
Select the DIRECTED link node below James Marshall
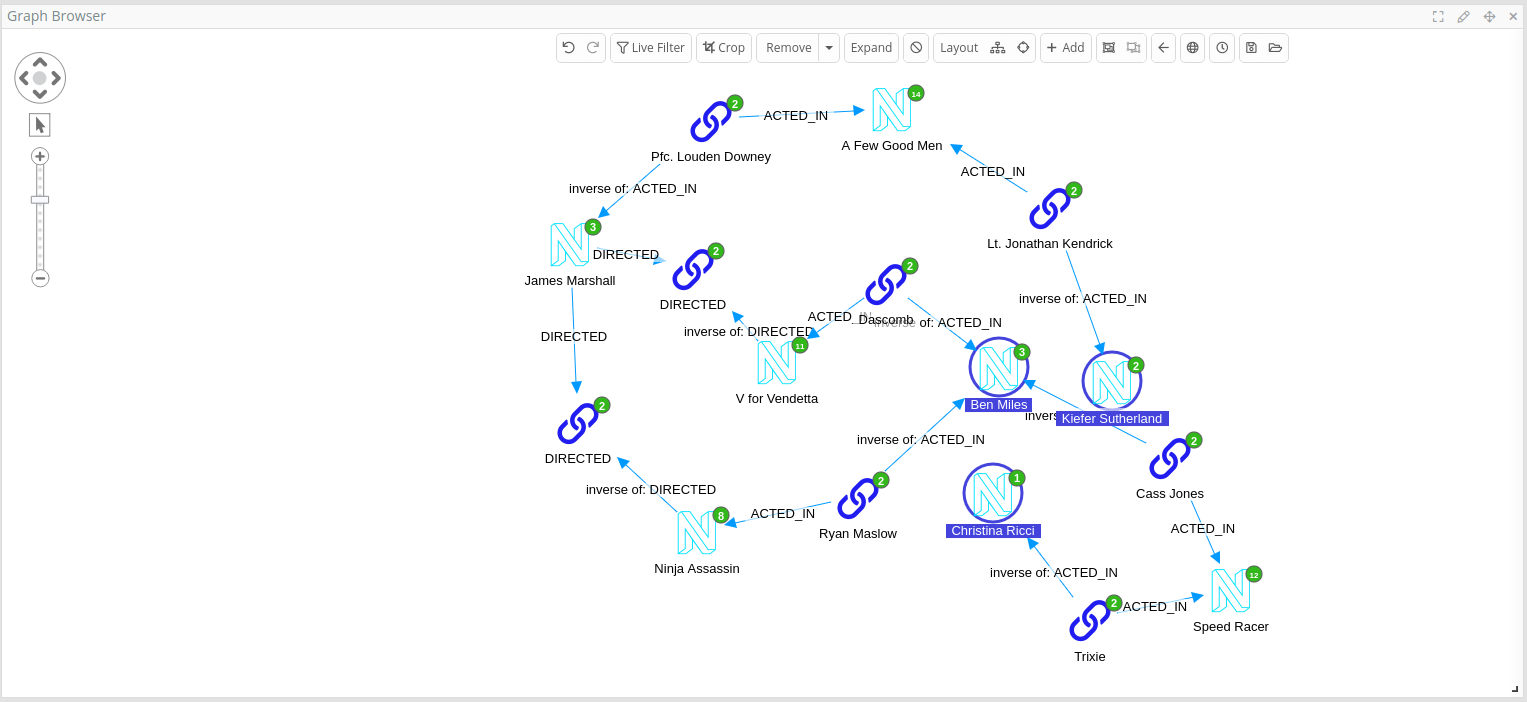[578, 423]
